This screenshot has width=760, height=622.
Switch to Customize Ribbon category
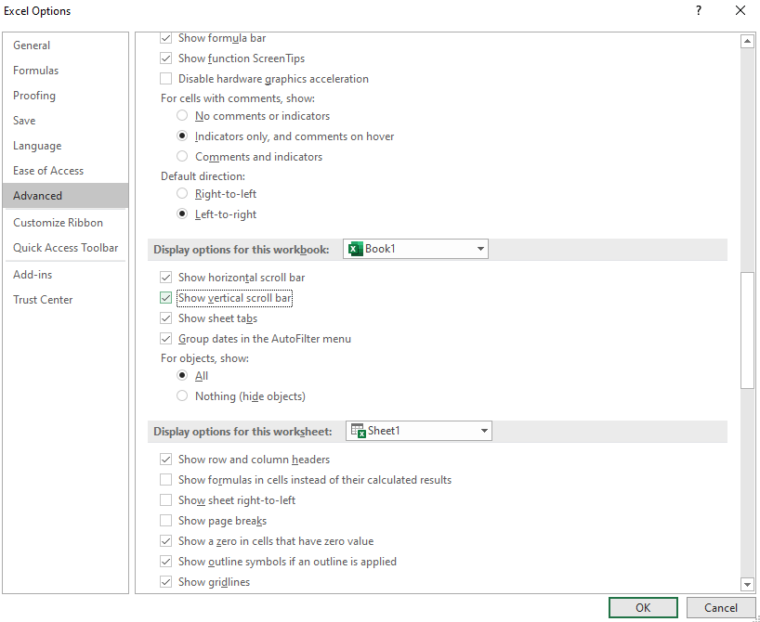pyautogui.click(x=58, y=223)
